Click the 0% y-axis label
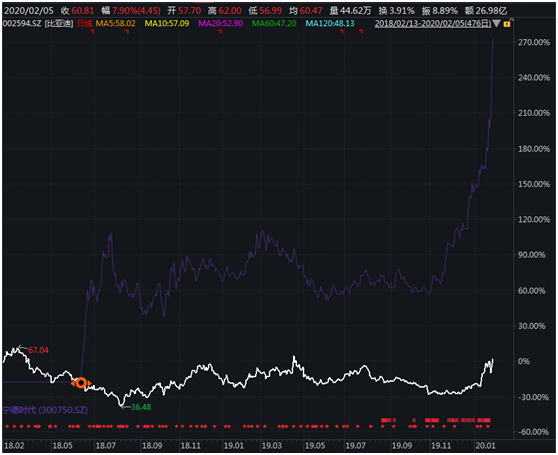The image size is (558, 455). 524,361
